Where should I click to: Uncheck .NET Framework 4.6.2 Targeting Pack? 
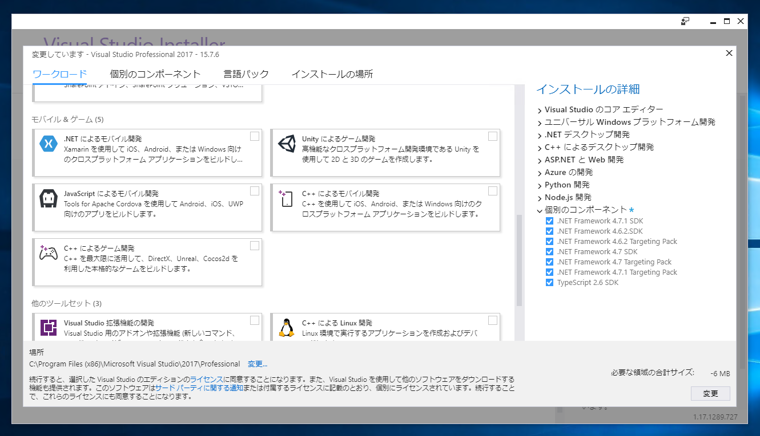click(x=549, y=241)
